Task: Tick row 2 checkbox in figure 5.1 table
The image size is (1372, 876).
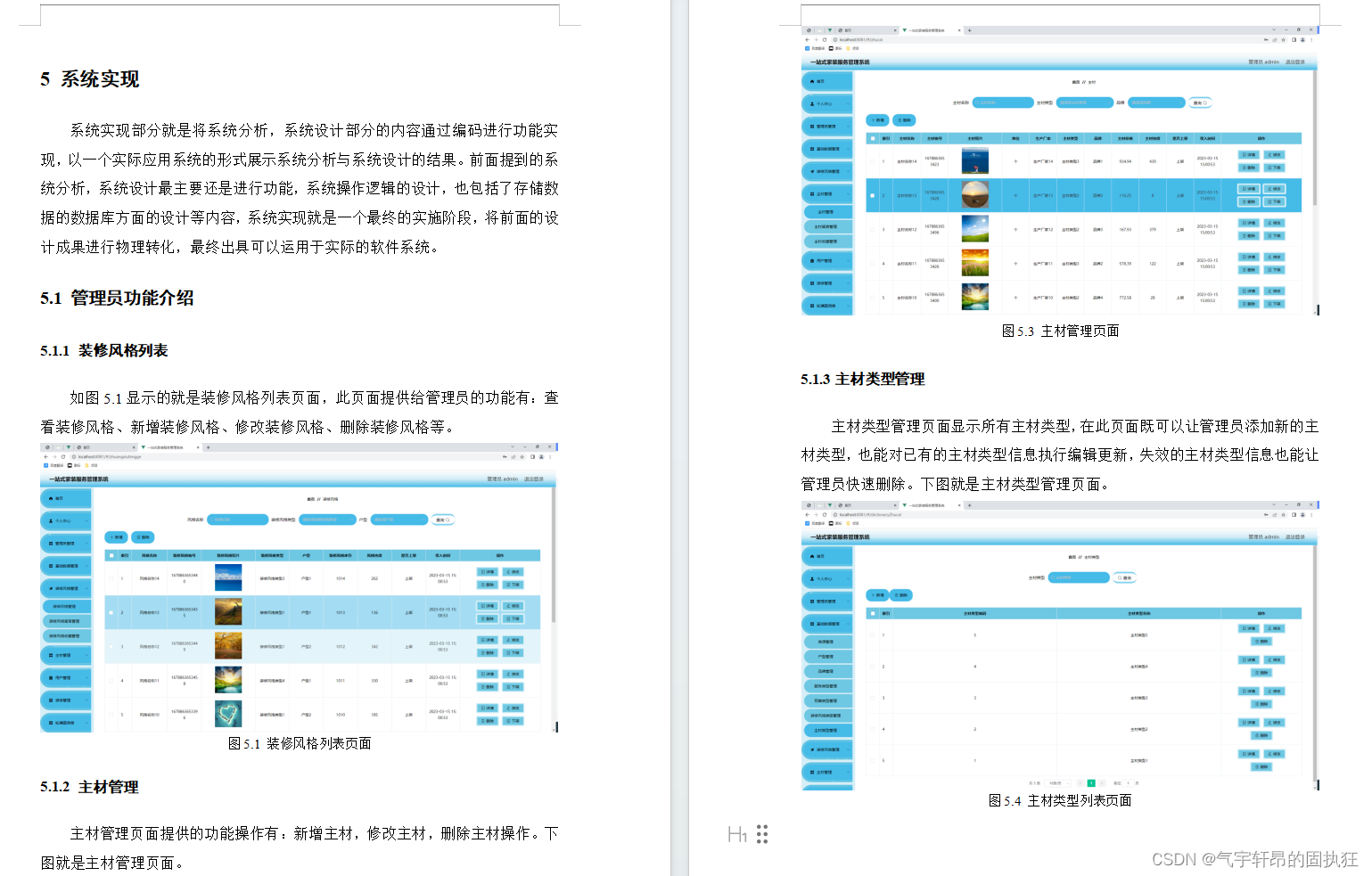Action: click(x=111, y=612)
